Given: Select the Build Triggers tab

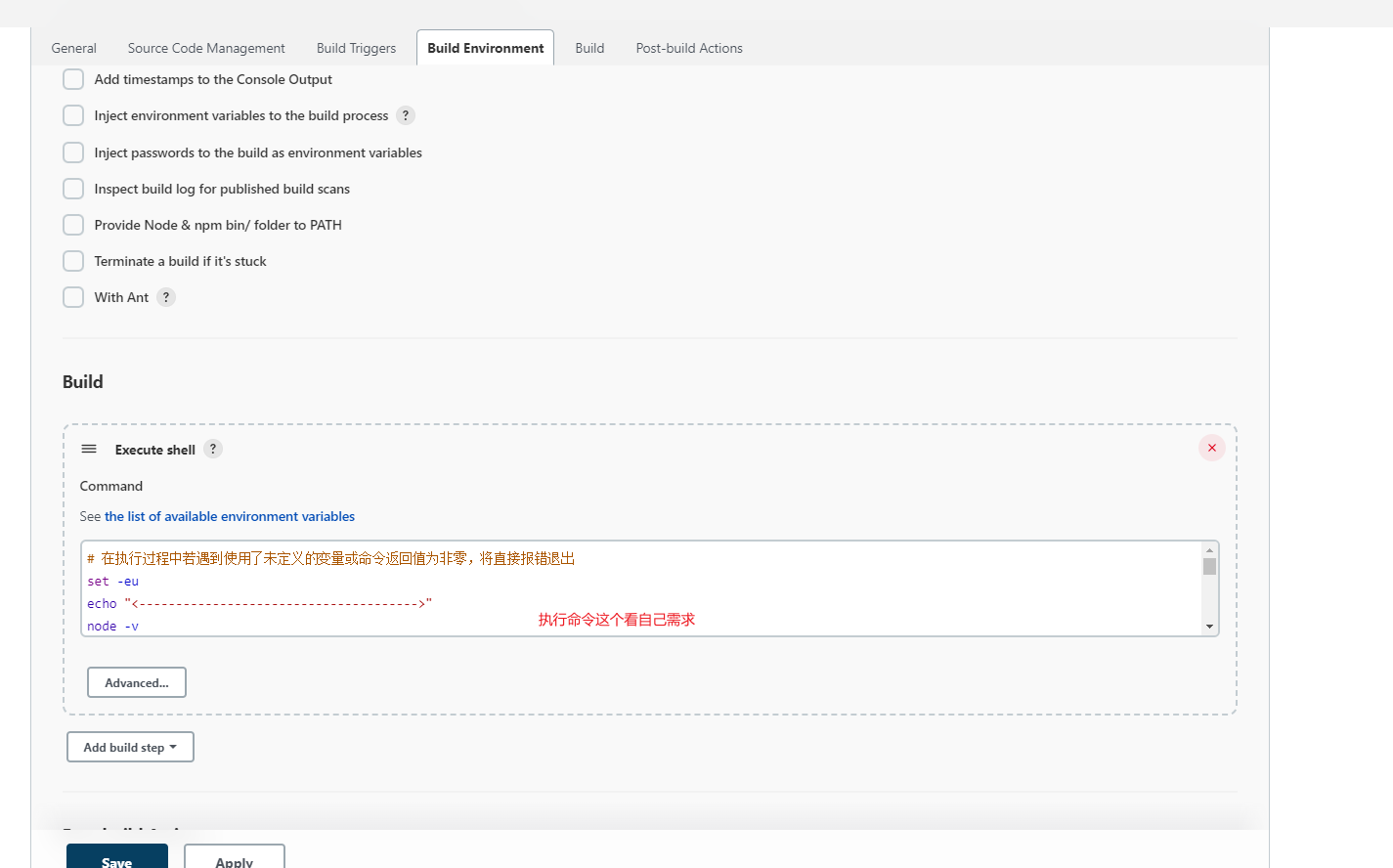Looking at the screenshot, I should click(356, 48).
